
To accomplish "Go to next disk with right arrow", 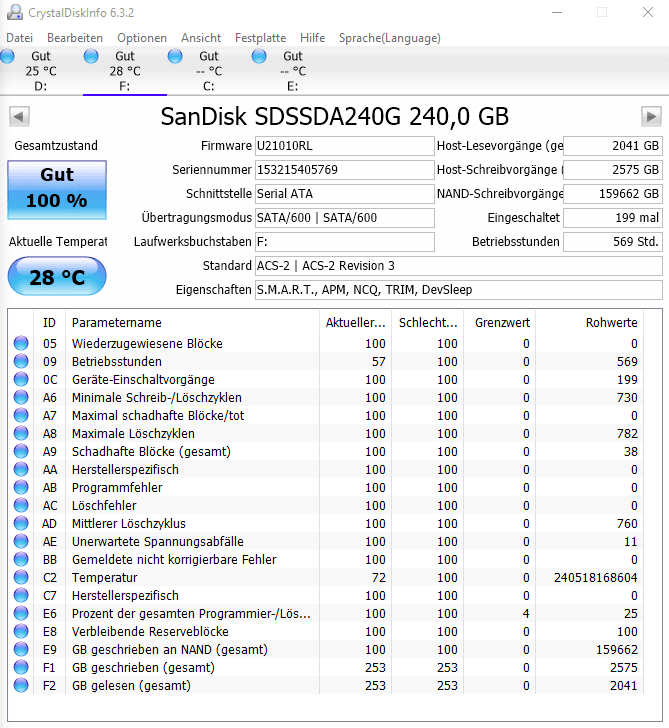I will (651, 117).
